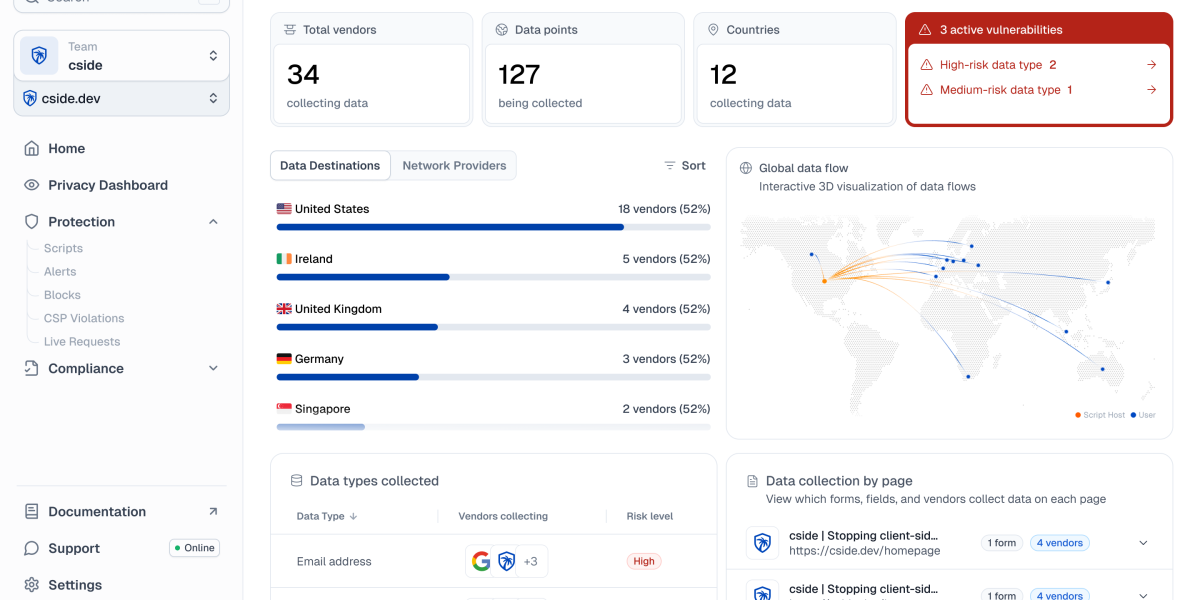The height and width of the screenshot is (600, 1200).
Task: Click the United States flag icon
Action: point(283,209)
